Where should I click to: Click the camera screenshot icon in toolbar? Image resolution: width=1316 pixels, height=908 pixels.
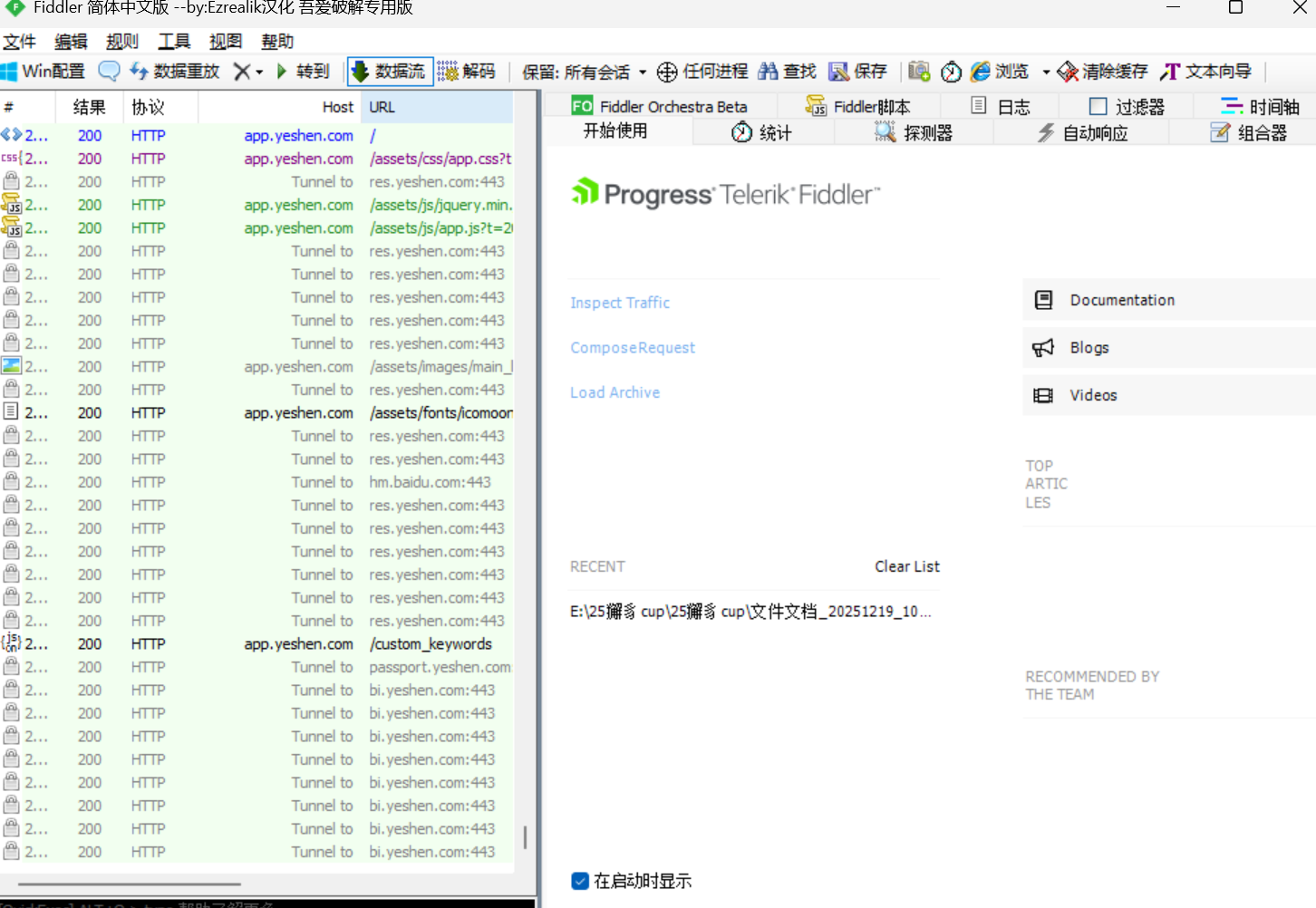[919, 72]
